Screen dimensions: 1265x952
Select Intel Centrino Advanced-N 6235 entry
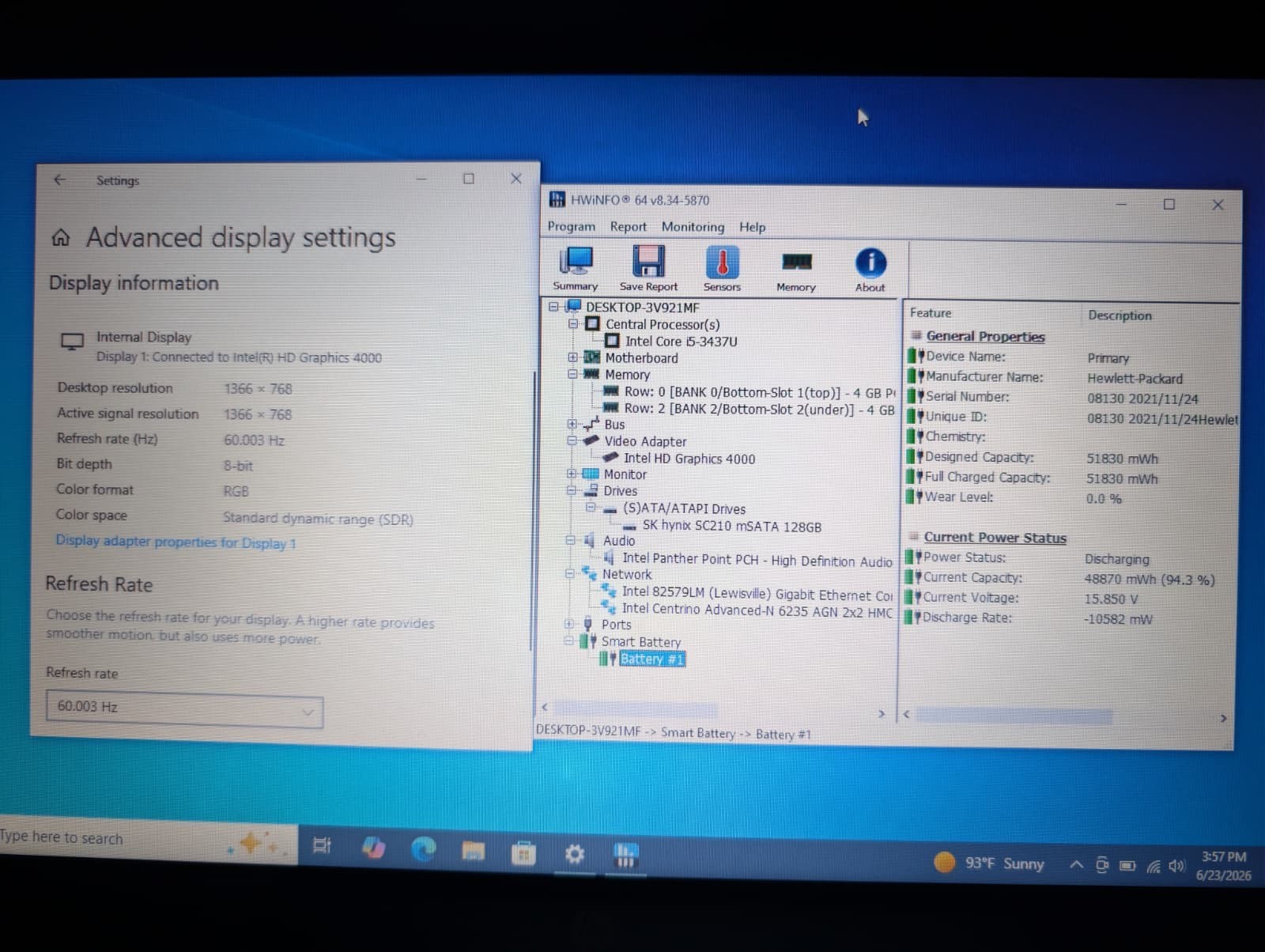tap(757, 610)
